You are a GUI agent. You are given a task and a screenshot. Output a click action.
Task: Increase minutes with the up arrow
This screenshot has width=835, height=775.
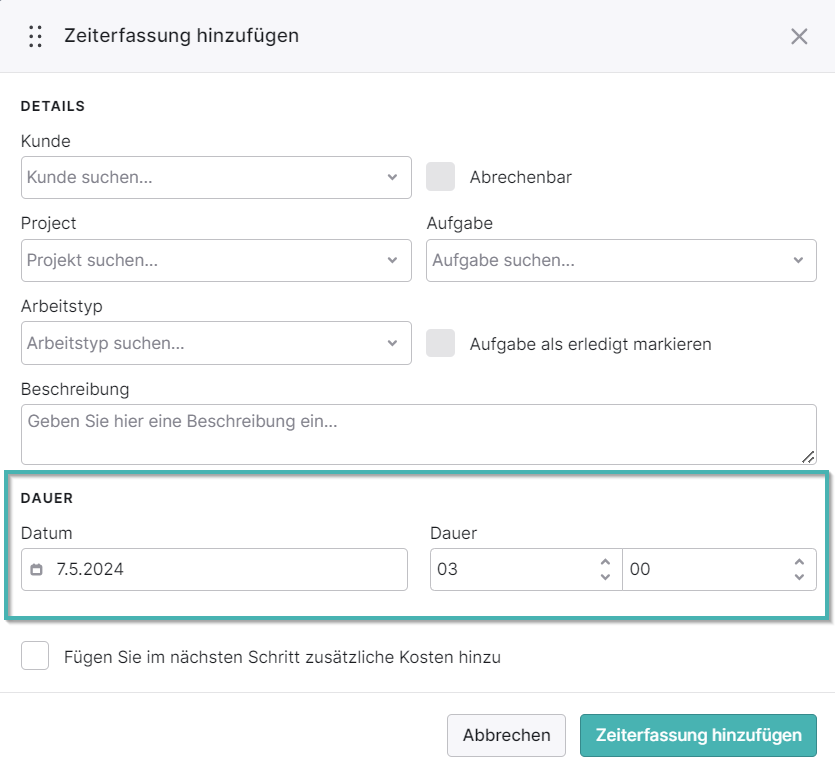point(799,562)
